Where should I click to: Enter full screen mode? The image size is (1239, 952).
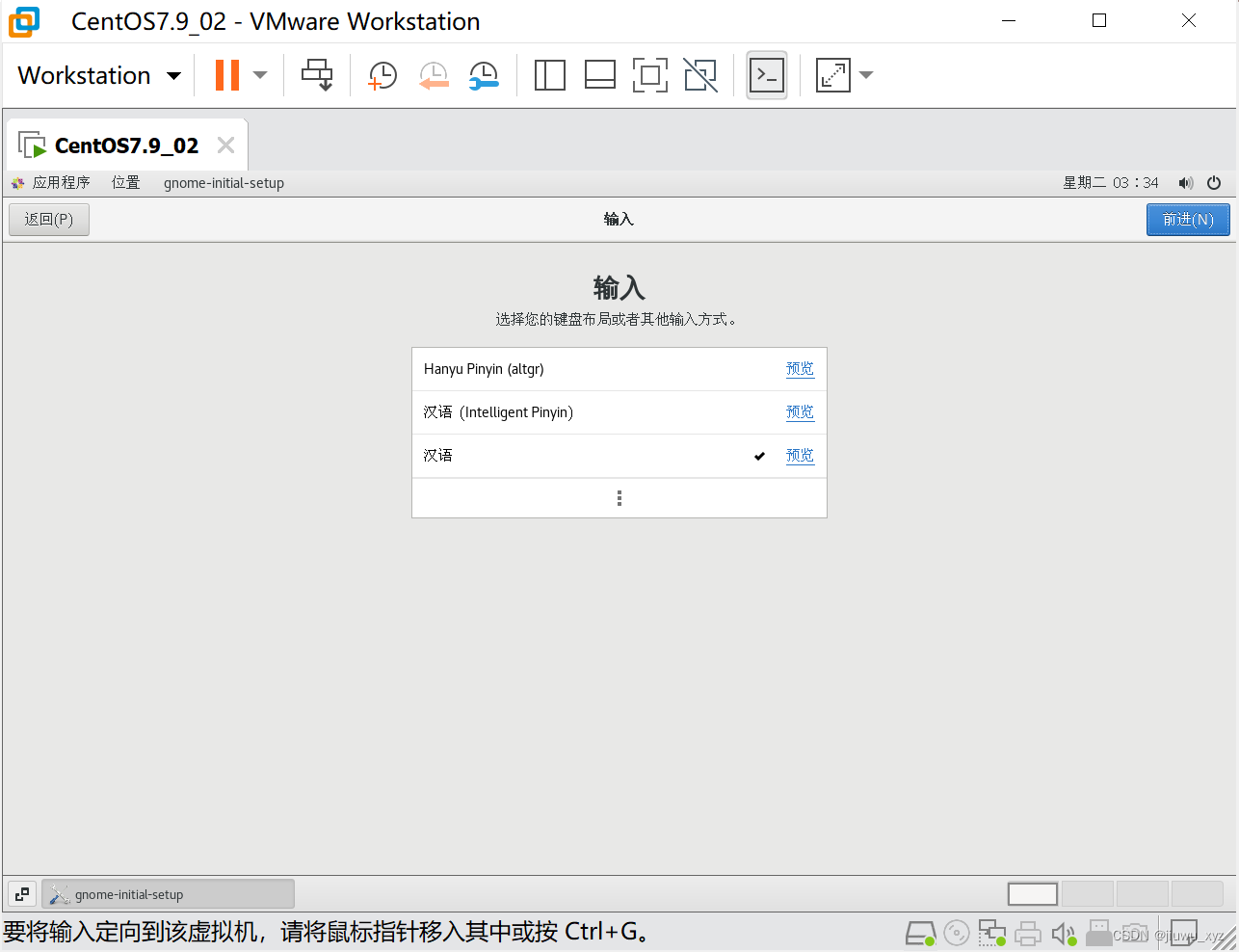tap(650, 75)
